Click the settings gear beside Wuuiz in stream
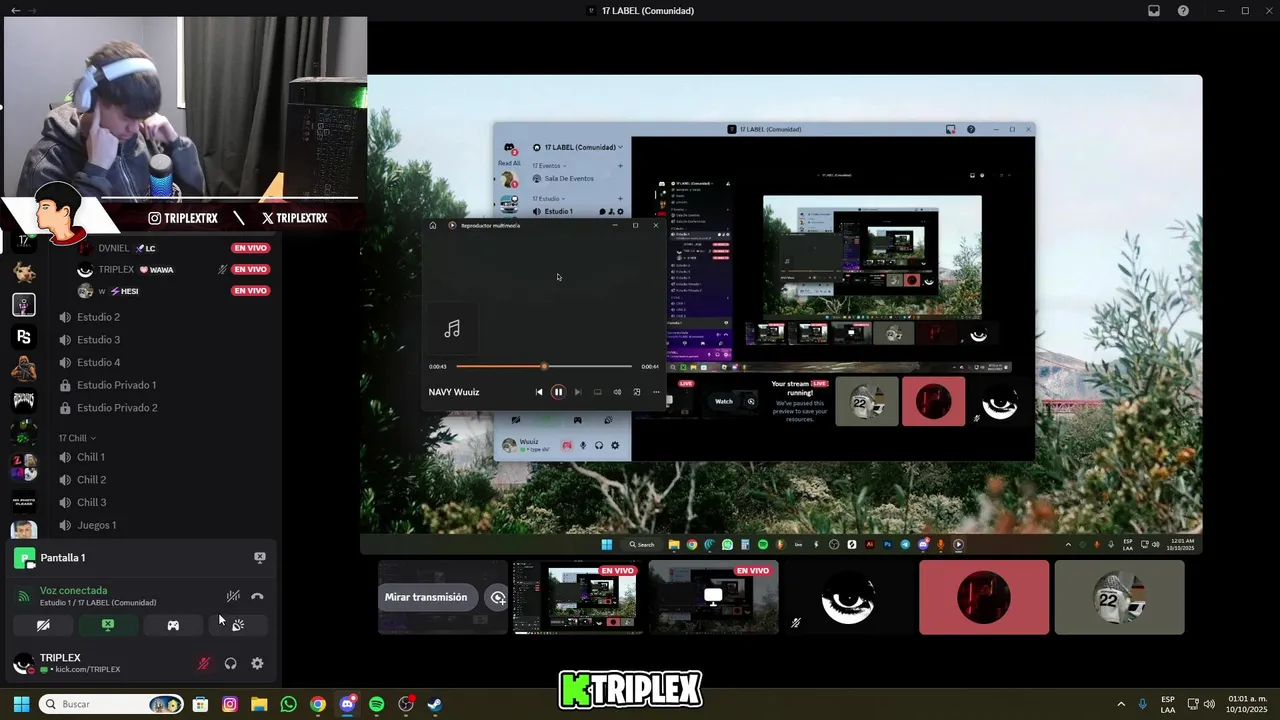Viewport: 1280px width, 720px height. [615, 445]
